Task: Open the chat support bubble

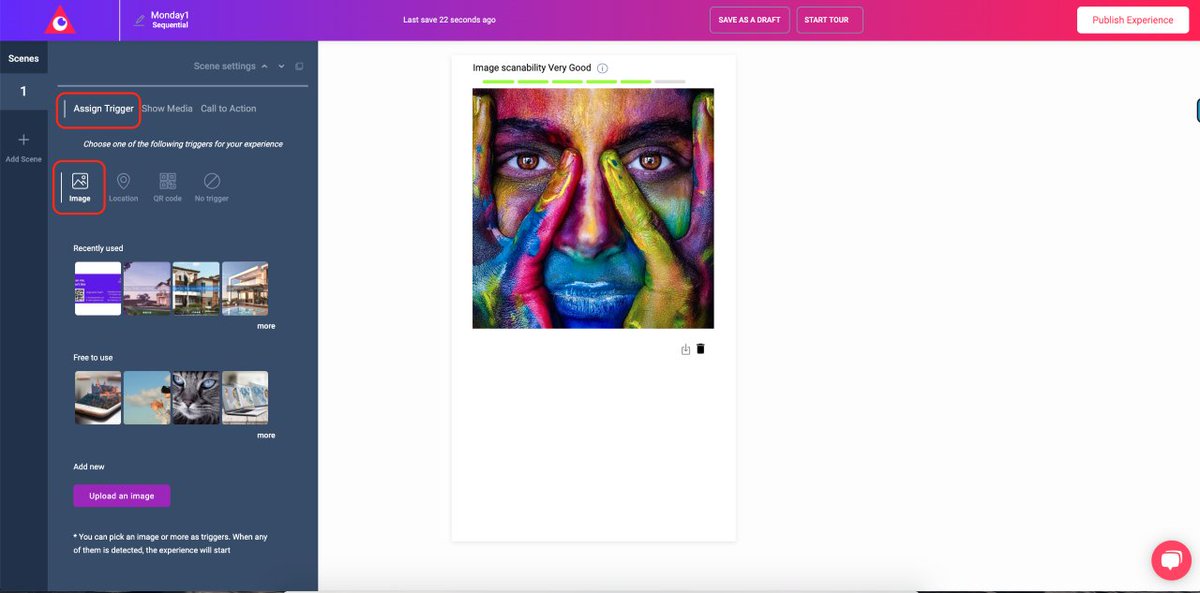Action: pos(1170,560)
